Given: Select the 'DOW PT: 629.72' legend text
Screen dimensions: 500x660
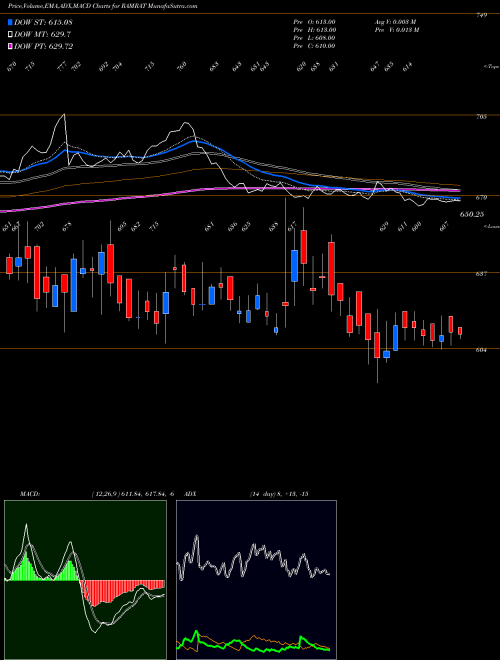Looking at the screenshot, I should click(44, 46).
